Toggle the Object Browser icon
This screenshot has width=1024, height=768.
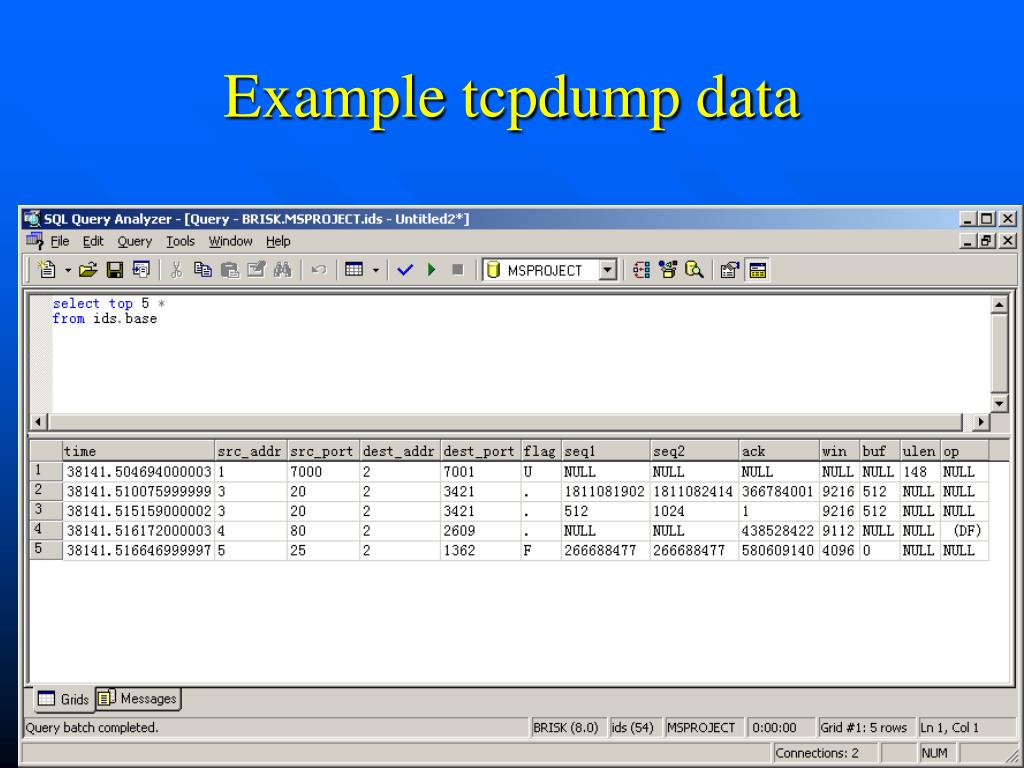click(x=667, y=270)
